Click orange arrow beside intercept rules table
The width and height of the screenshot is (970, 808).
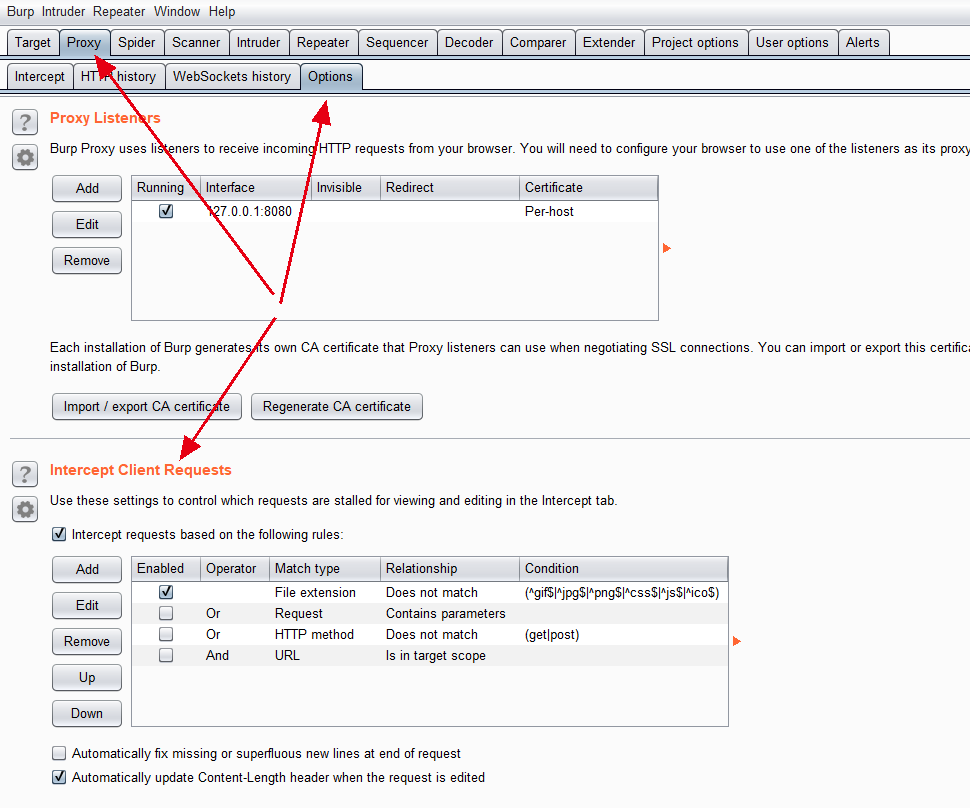pyautogui.click(x=736, y=641)
